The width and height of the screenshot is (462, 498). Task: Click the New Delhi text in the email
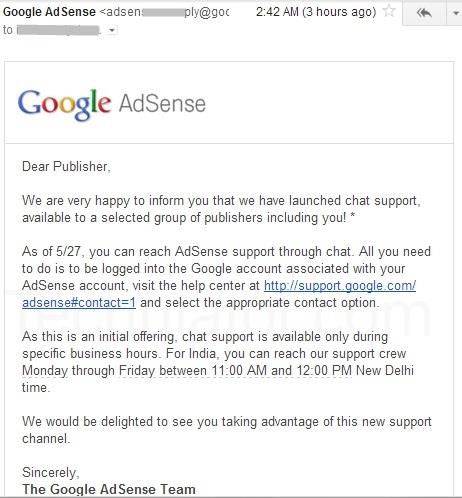385,370
